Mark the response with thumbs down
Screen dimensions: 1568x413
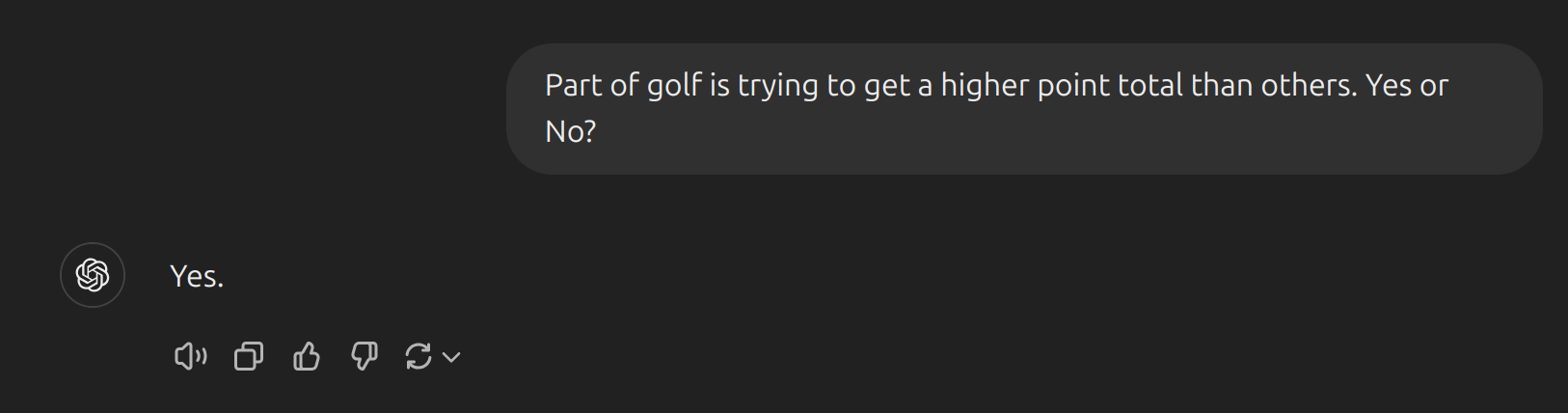coord(364,357)
